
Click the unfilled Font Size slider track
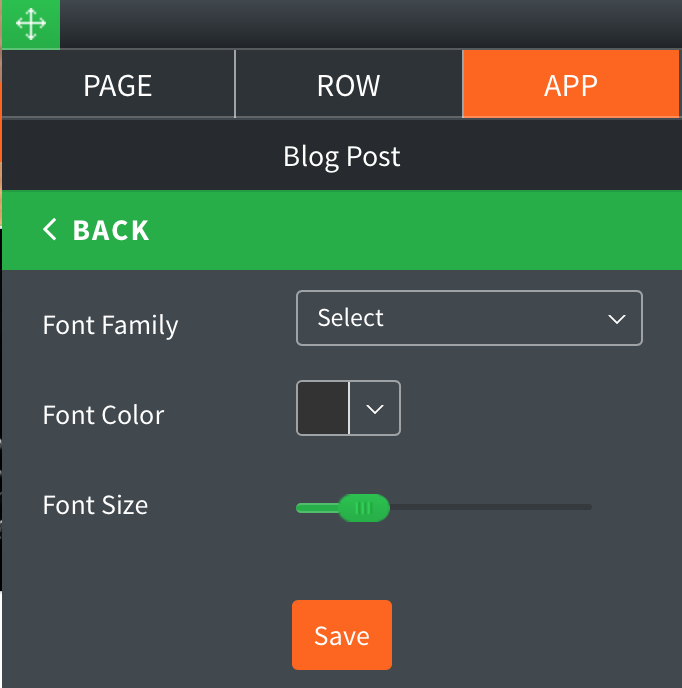(491, 507)
